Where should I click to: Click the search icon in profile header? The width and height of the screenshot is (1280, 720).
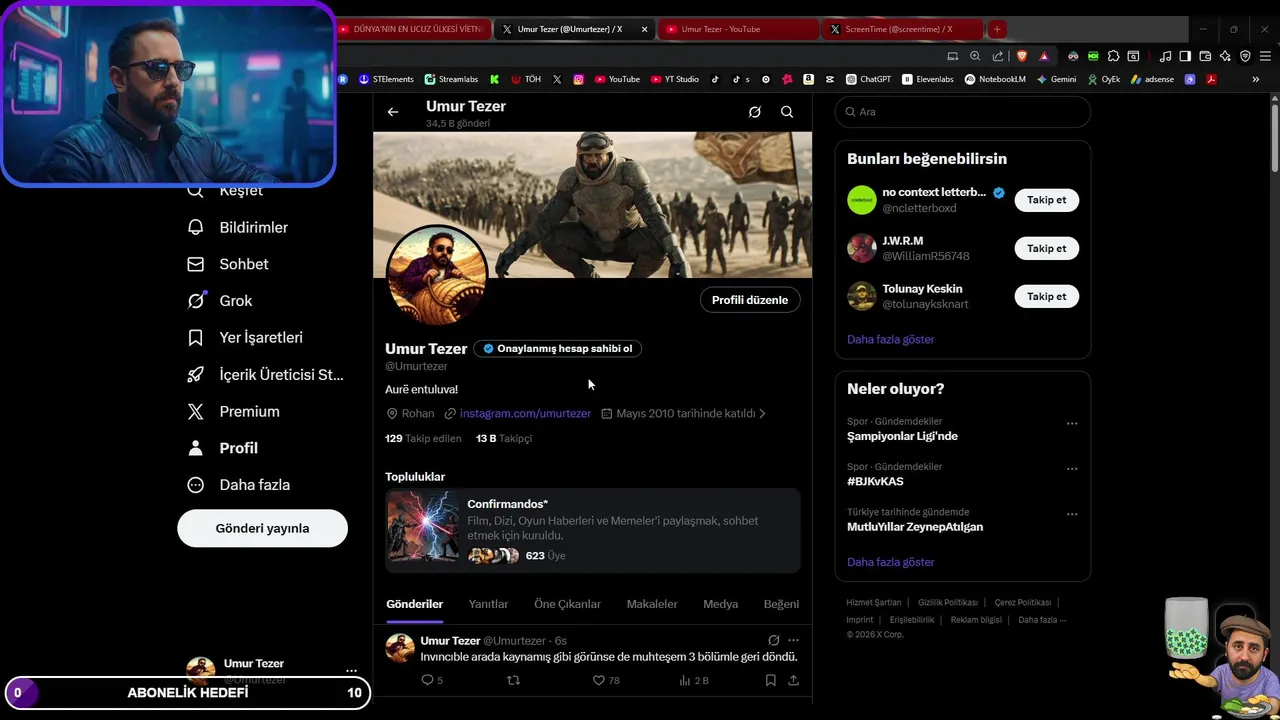coord(787,112)
